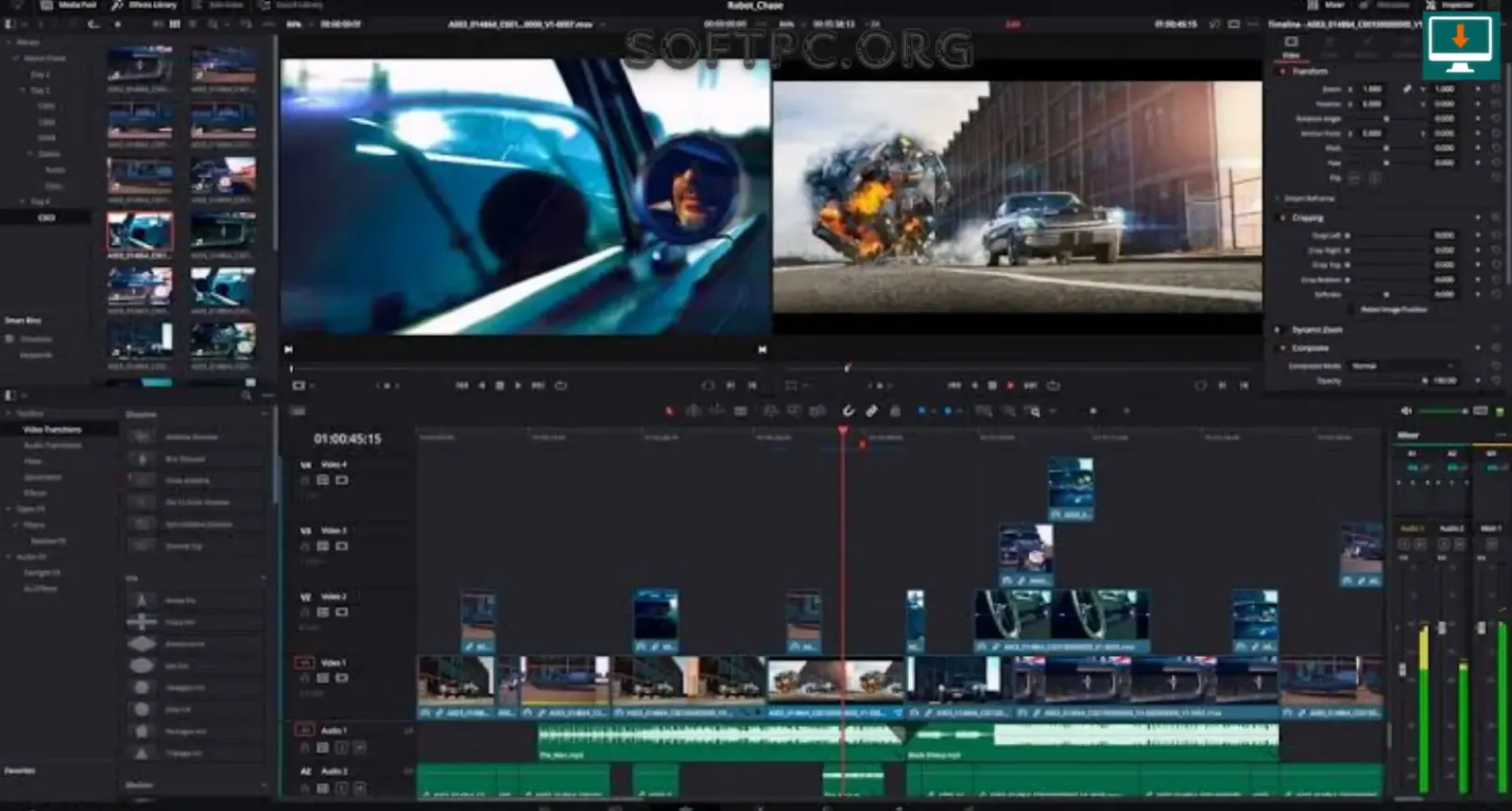Select the red-highlighted media pool thumbnail
Image resolution: width=1512 pixels, height=811 pixels.
[140, 232]
